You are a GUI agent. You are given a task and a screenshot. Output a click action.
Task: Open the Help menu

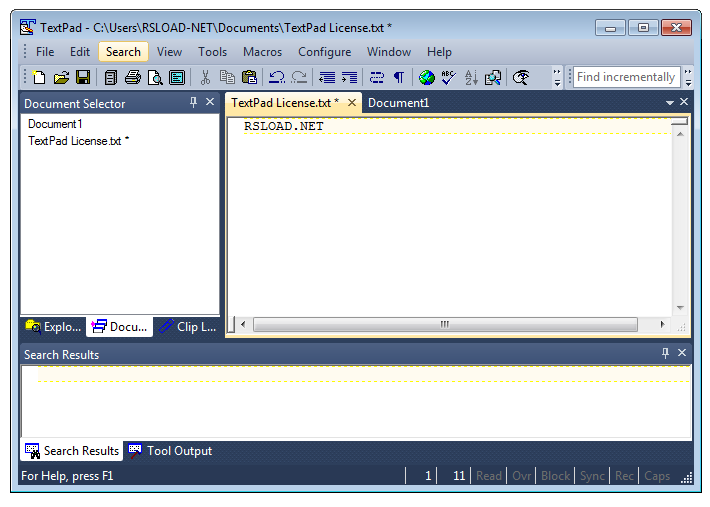pos(439,52)
